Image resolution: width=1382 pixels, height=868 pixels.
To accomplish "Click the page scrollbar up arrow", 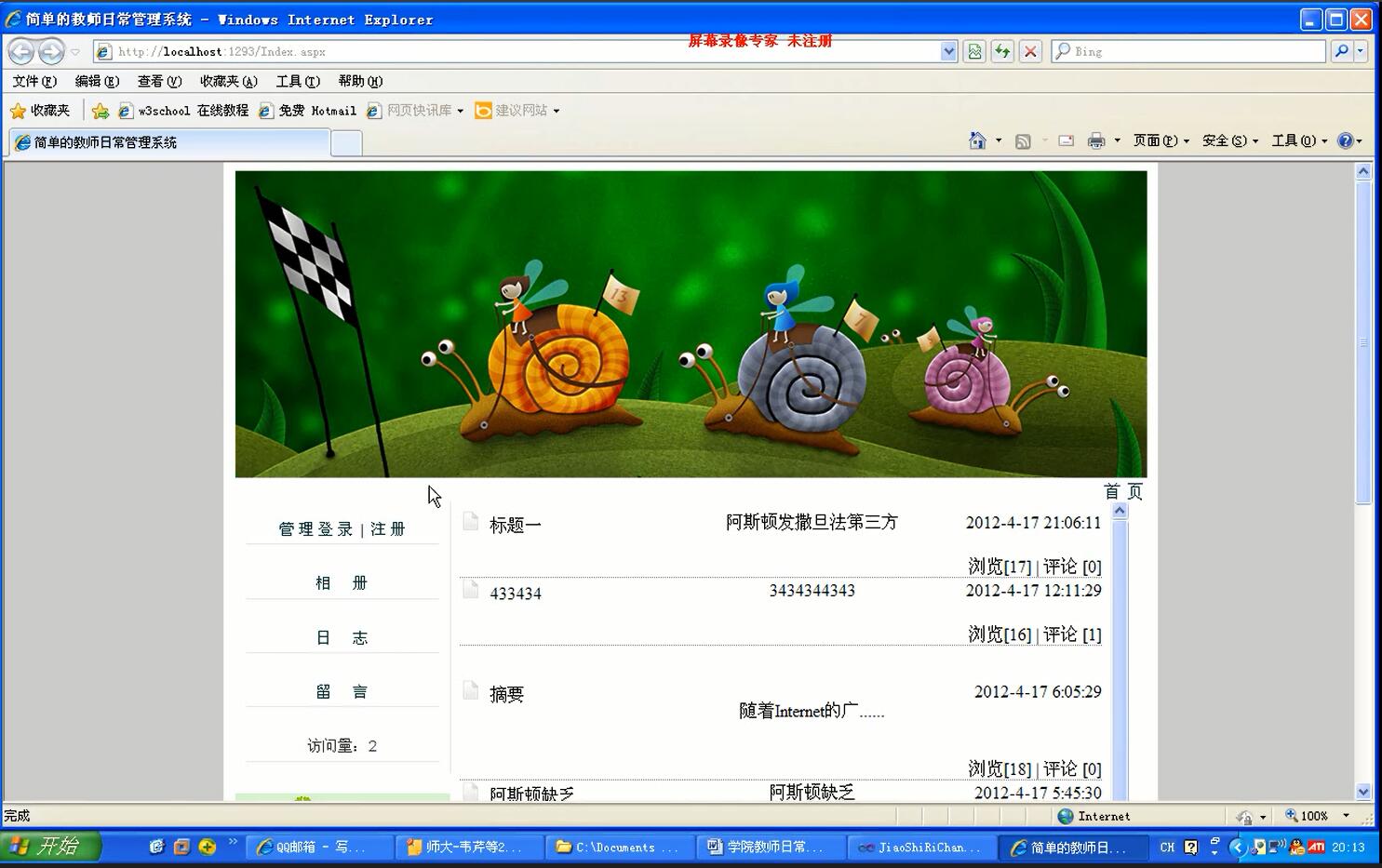I will click(x=1363, y=171).
